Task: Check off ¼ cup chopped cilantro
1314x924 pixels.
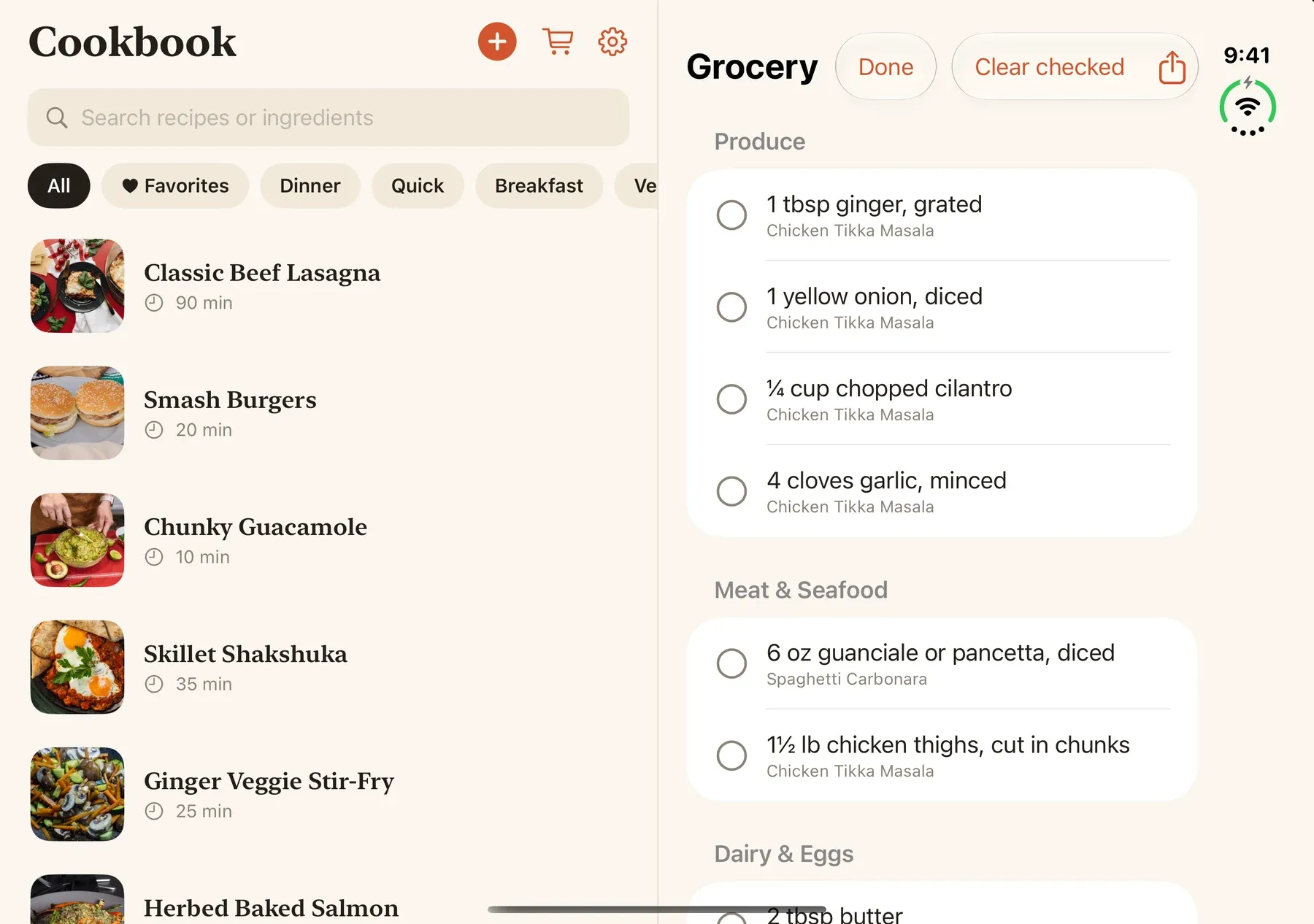Action: click(731, 399)
